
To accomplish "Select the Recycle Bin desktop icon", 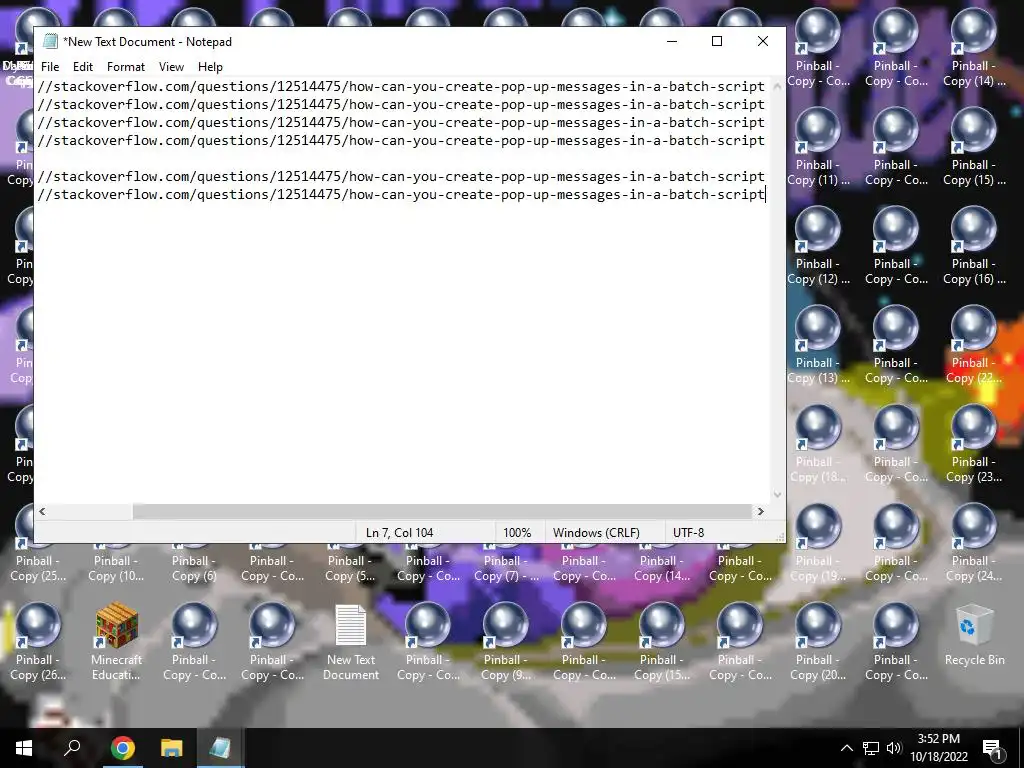I will click(974, 637).
